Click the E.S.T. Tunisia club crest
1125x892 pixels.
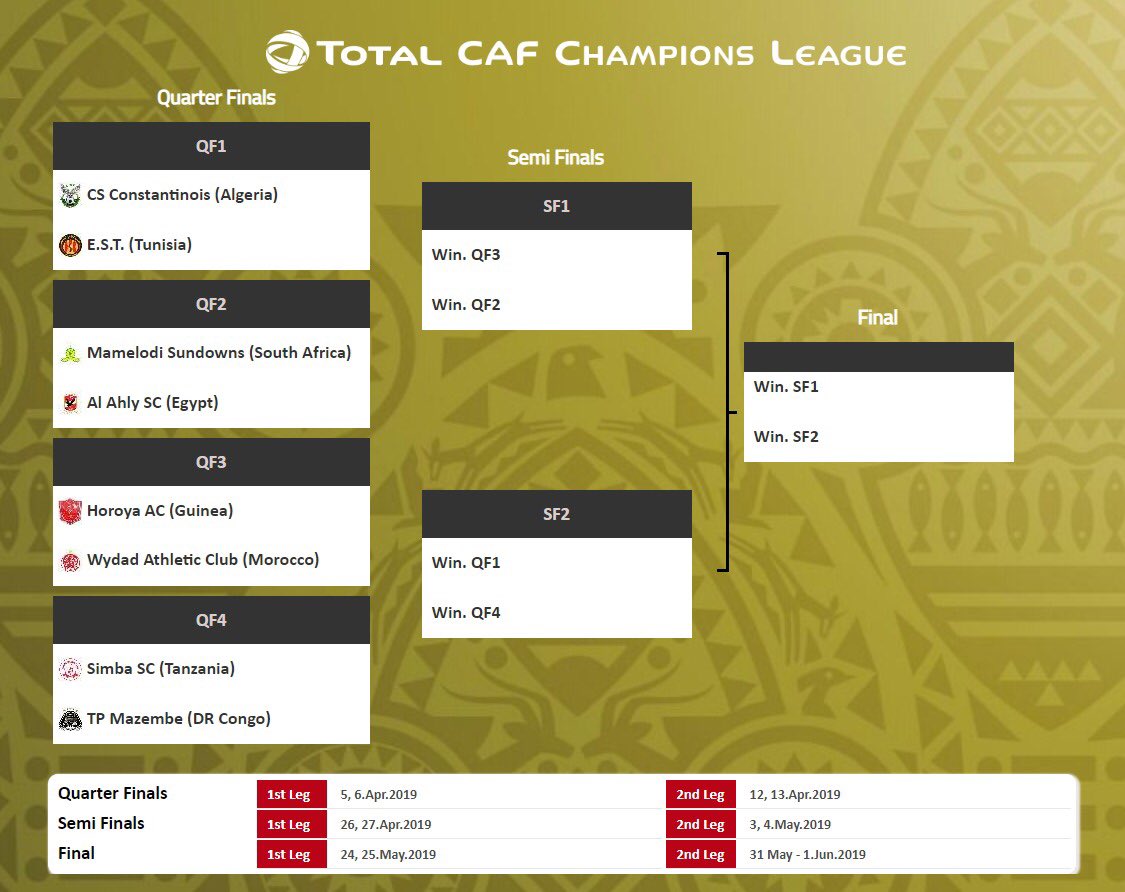[x=70, y=245]
